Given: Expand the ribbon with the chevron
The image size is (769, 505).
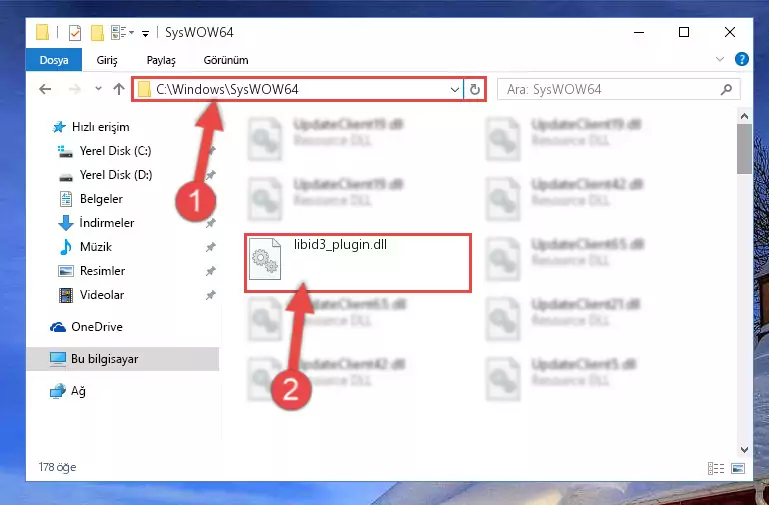Looking at the screenshot, I should click(719, 60).
